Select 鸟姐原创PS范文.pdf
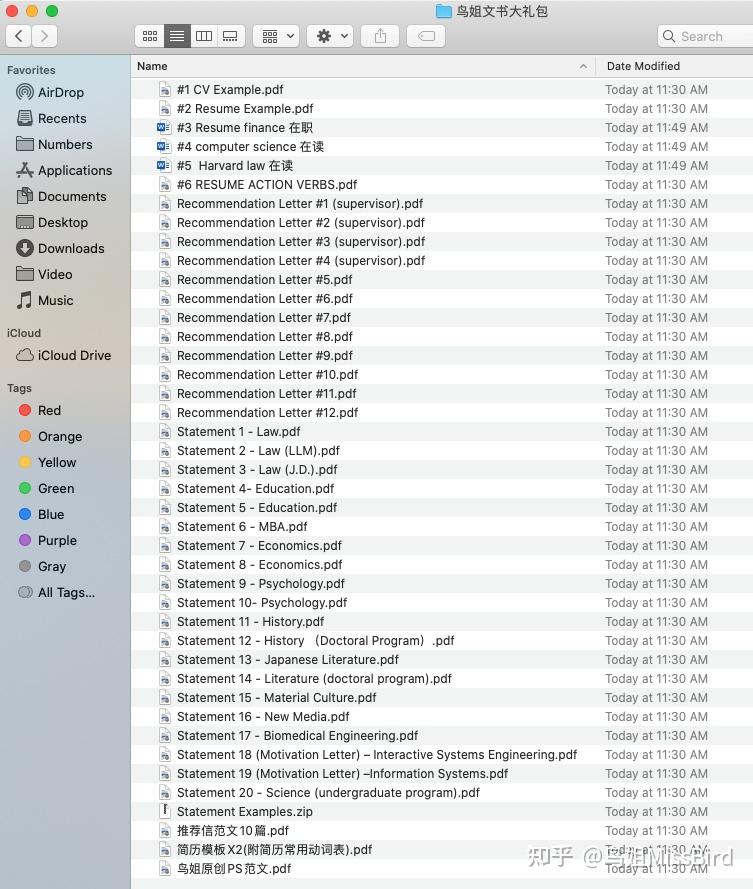 [x=234, y=869]
